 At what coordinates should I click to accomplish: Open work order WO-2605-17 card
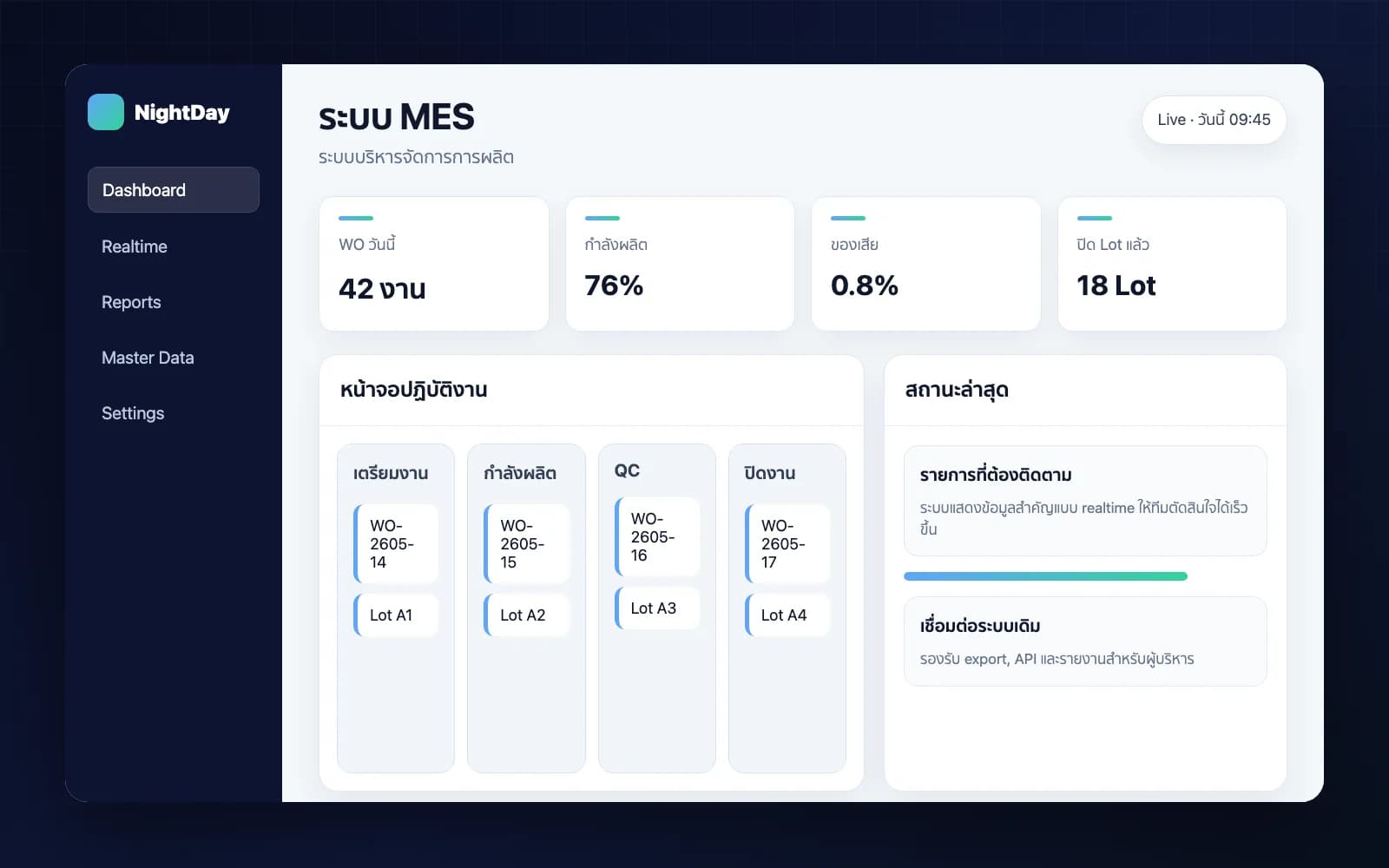pyautogui.click(x=787, y=544)
